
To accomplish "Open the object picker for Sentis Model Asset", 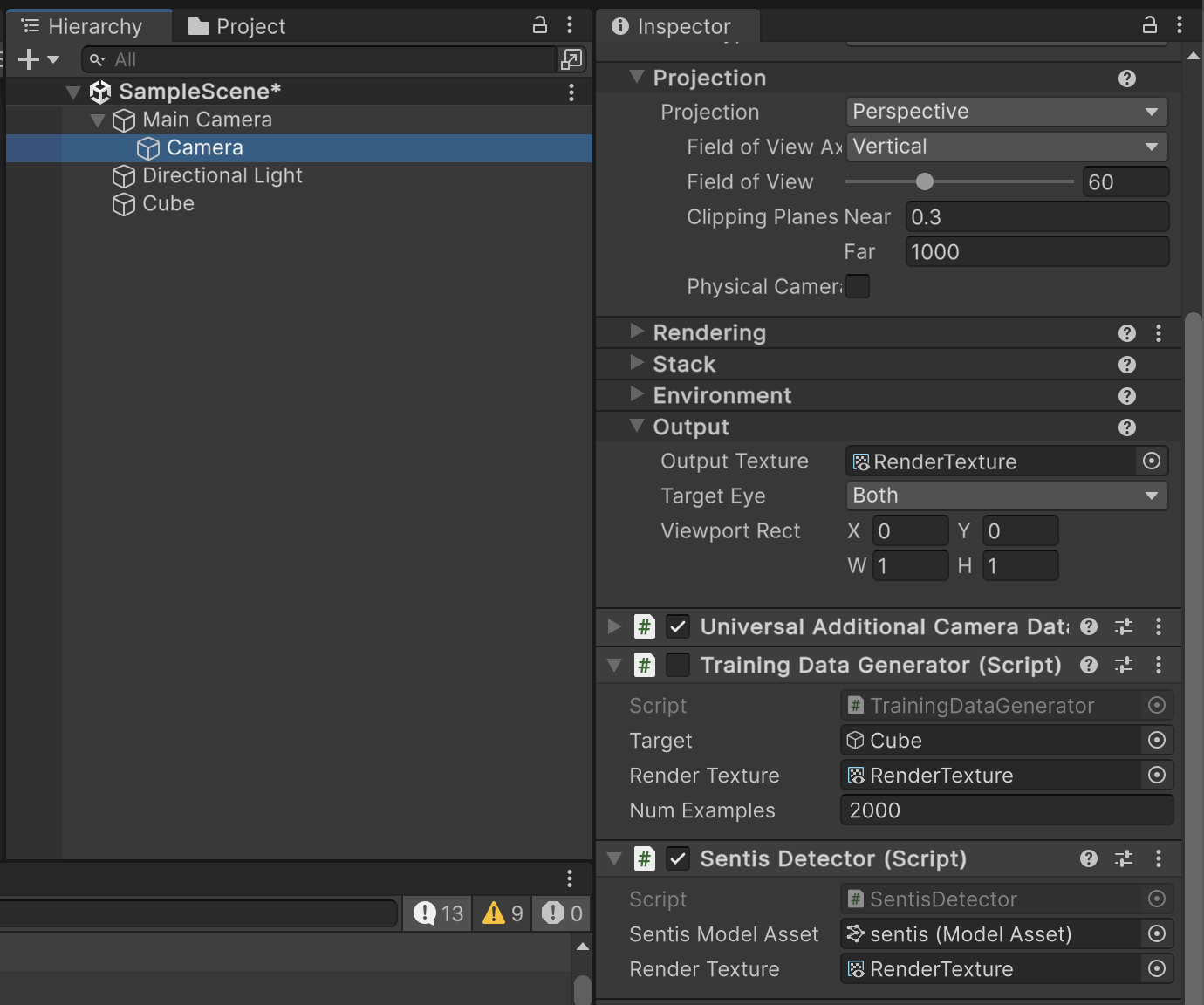I will 1157,933.
